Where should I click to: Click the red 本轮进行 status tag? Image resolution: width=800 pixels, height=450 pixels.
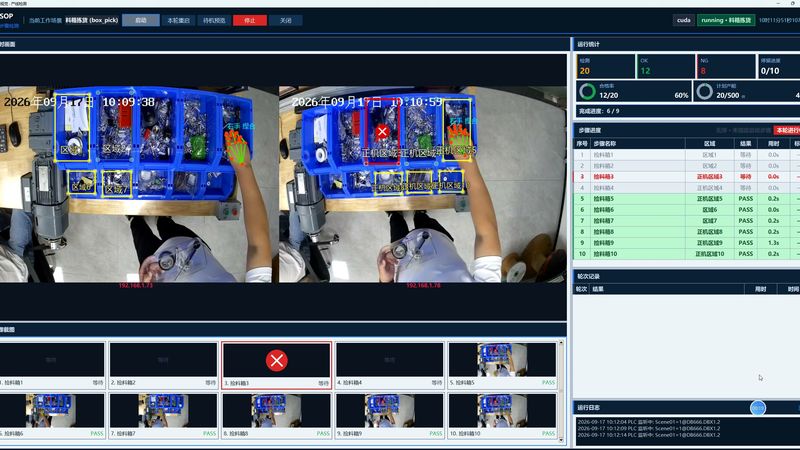(x=787, y=130)
